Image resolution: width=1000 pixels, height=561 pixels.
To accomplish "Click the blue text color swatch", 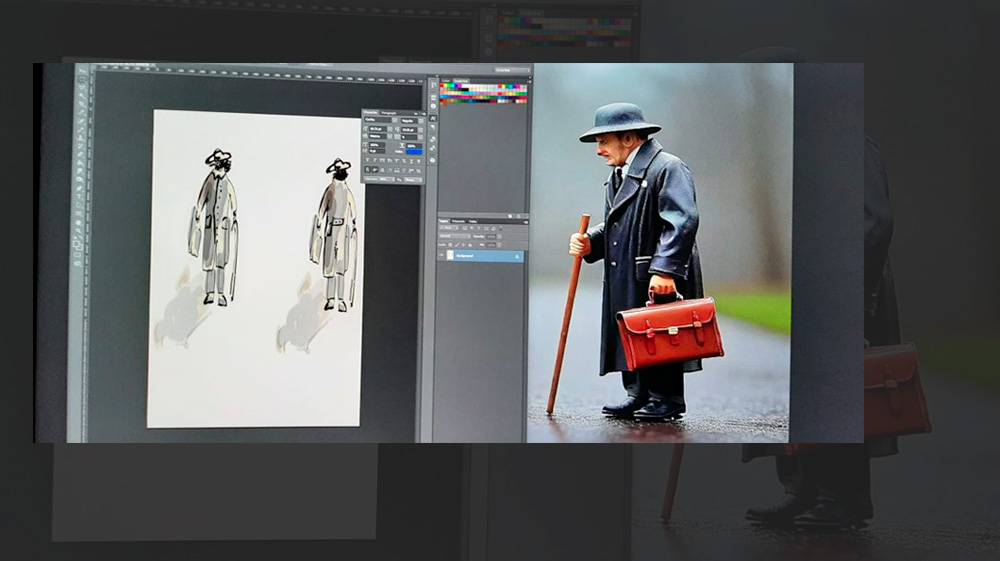I will [414, 151].
